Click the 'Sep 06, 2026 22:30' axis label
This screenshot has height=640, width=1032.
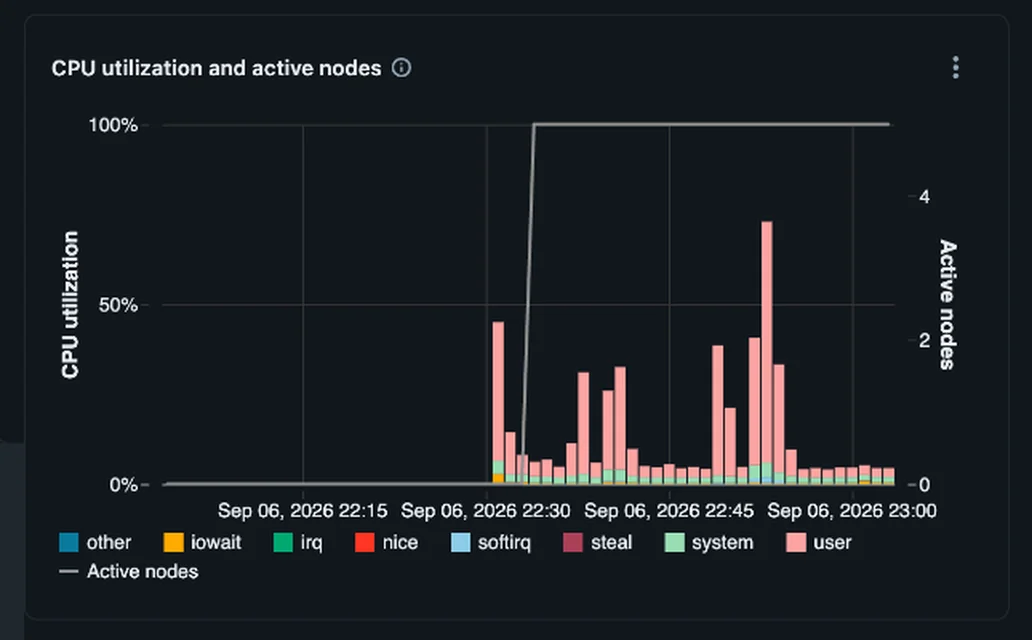[486, 511]
